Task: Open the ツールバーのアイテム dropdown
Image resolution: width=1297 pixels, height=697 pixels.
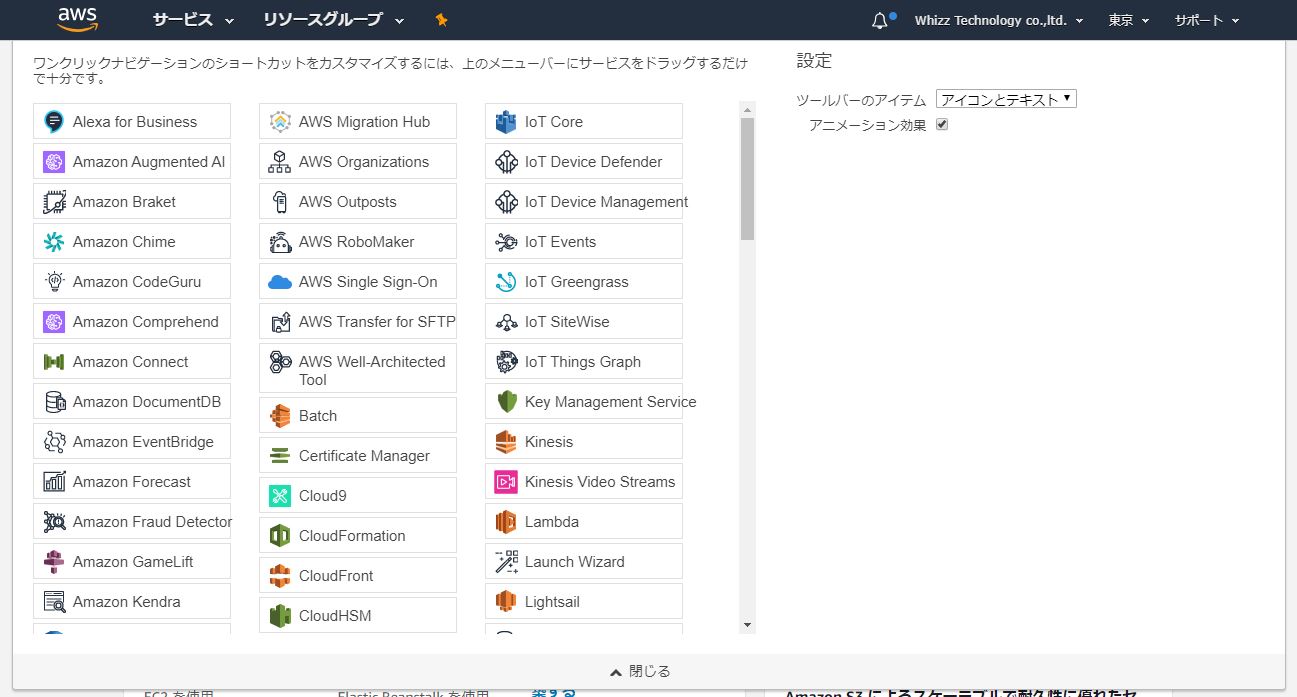Action: [x=1004, y=98]
